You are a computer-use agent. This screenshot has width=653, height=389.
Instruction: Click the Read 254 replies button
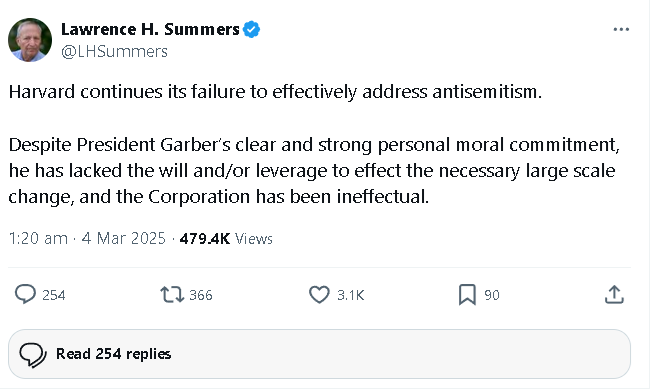319,354
